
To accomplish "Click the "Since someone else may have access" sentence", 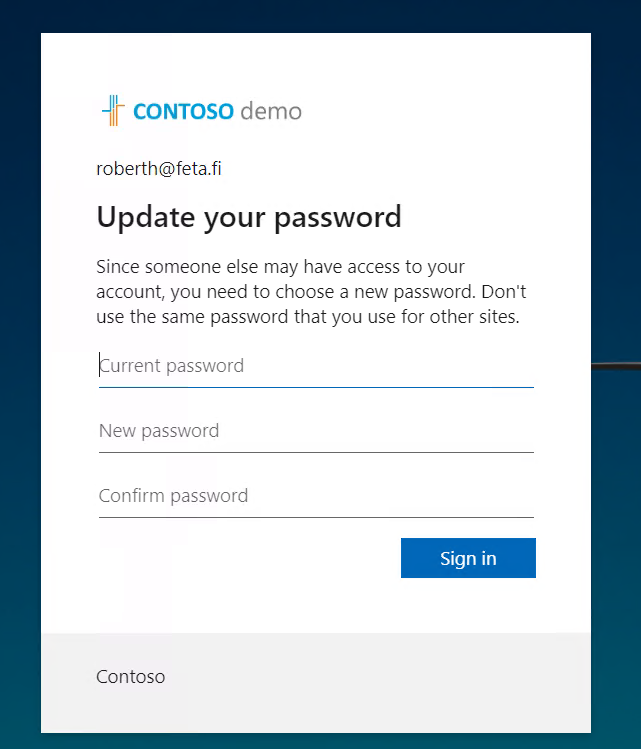I will click(x=260, y=267).
